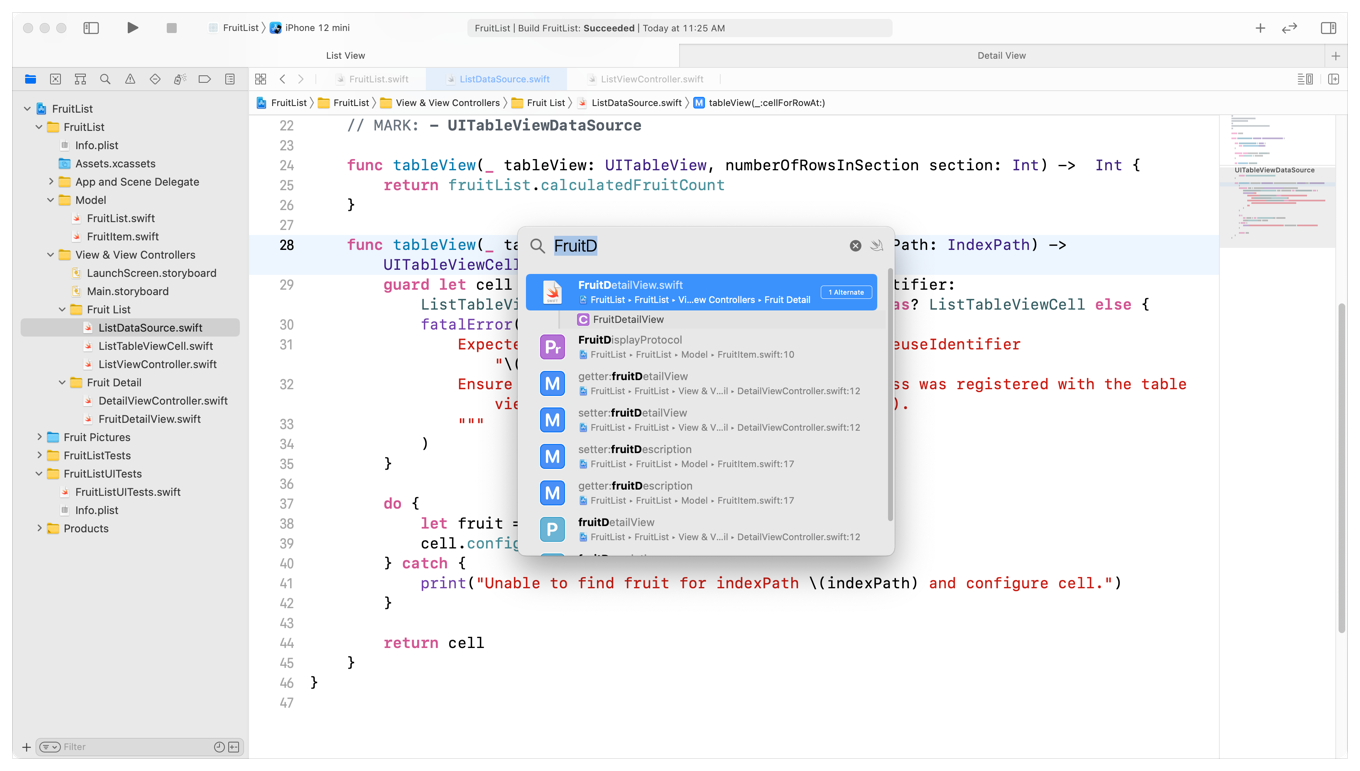
Task: Open the Issue navigator warning icon
Action: coord(130,79)
